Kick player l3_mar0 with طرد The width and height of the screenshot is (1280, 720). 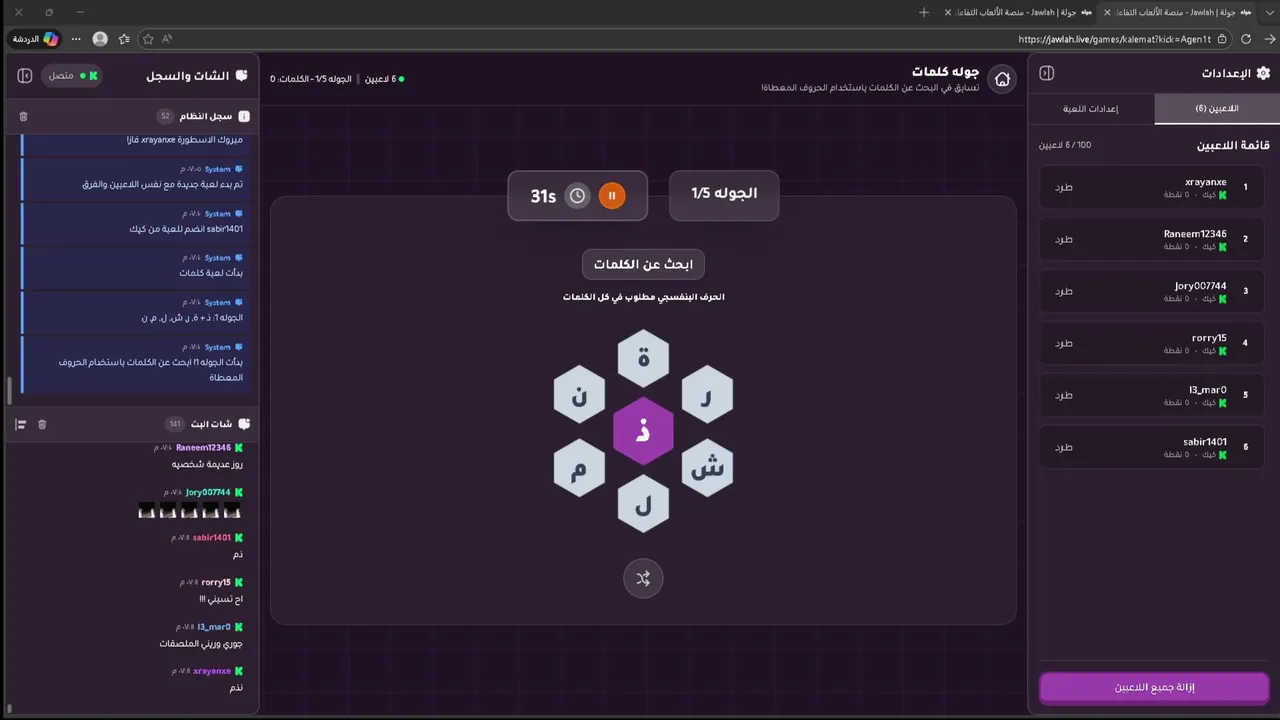(x=1064, y=395)
